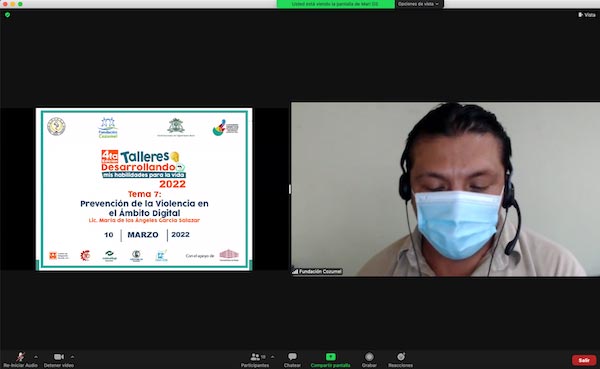Select the Fundación Cozumel video tile

click(445, 189)
